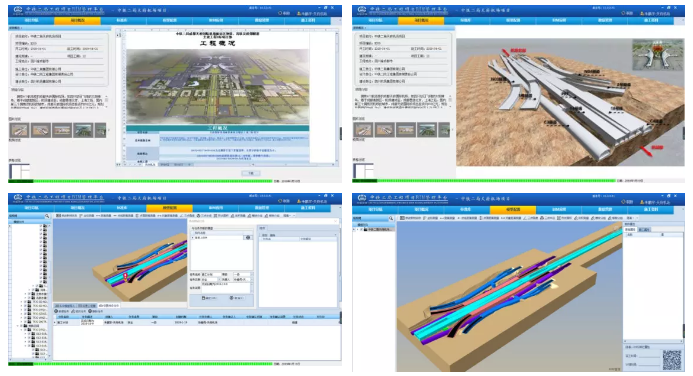The height and width of the screenshot is (376, 693).
Task: Open the upper-right dropdown in the dialog form
Action: 242,274
